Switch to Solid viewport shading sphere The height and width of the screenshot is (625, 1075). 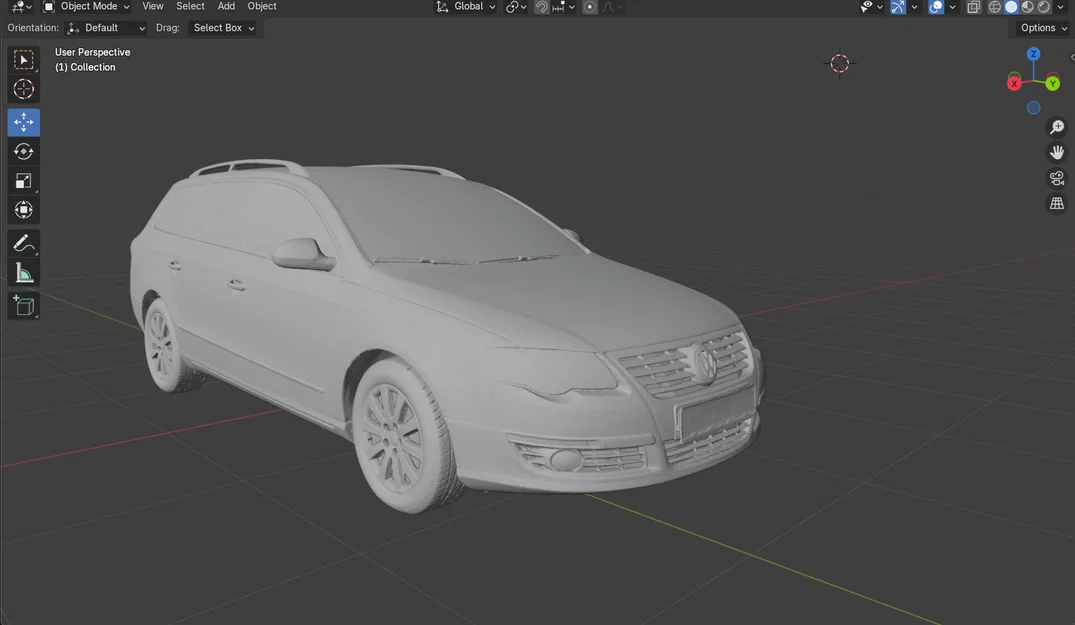1011,6
